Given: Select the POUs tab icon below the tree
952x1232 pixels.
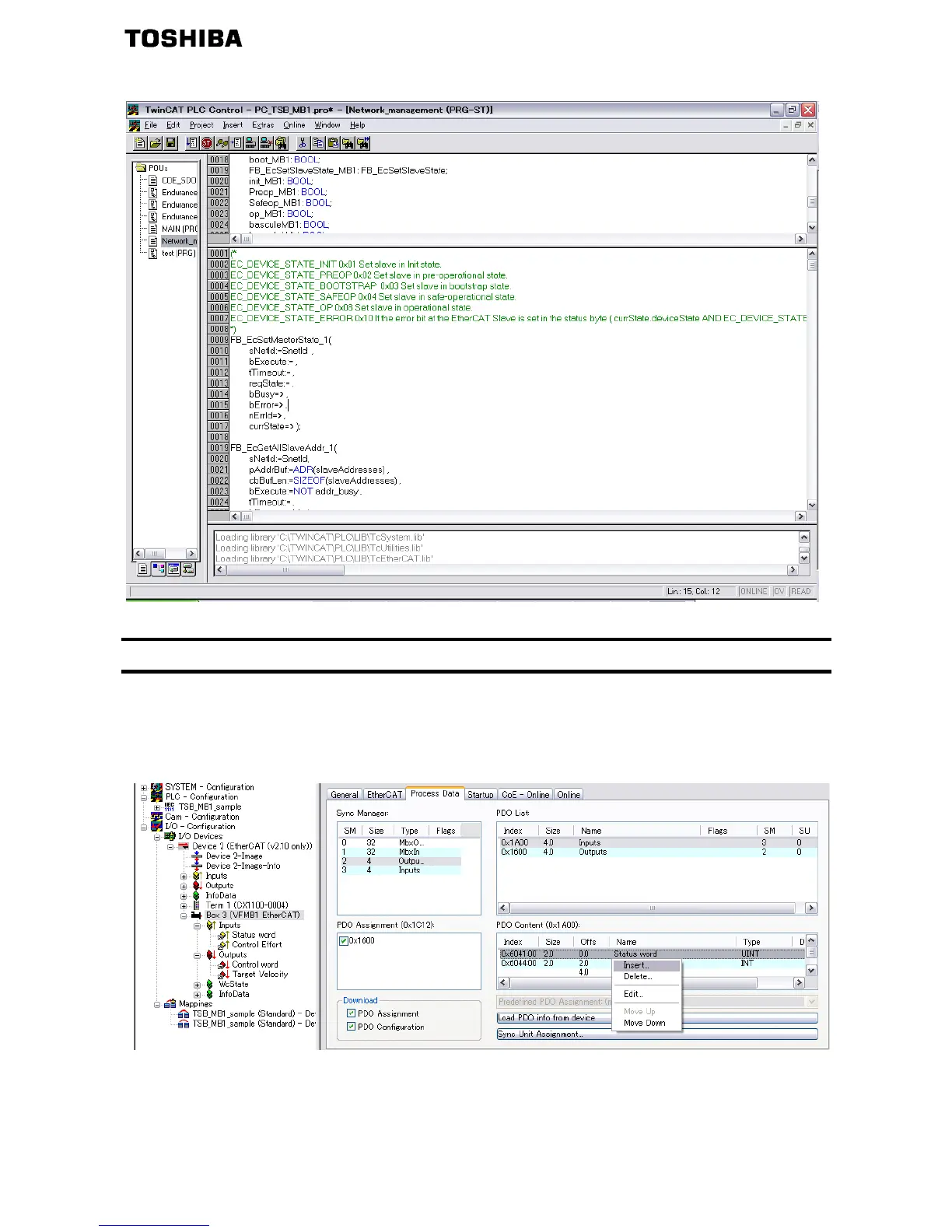Looking at the screenshot, I should [143, 569].
